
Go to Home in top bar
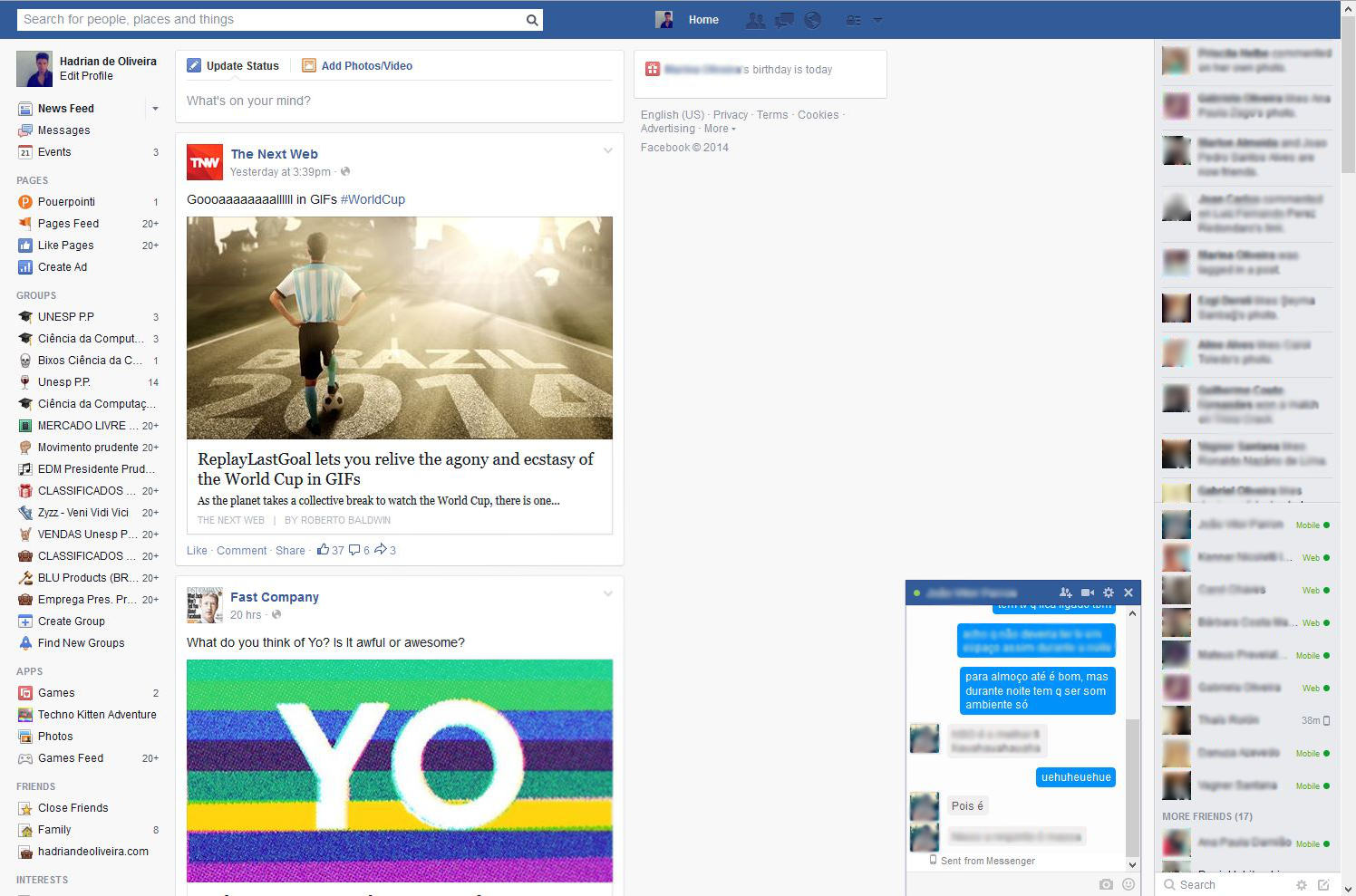point(703,20)
